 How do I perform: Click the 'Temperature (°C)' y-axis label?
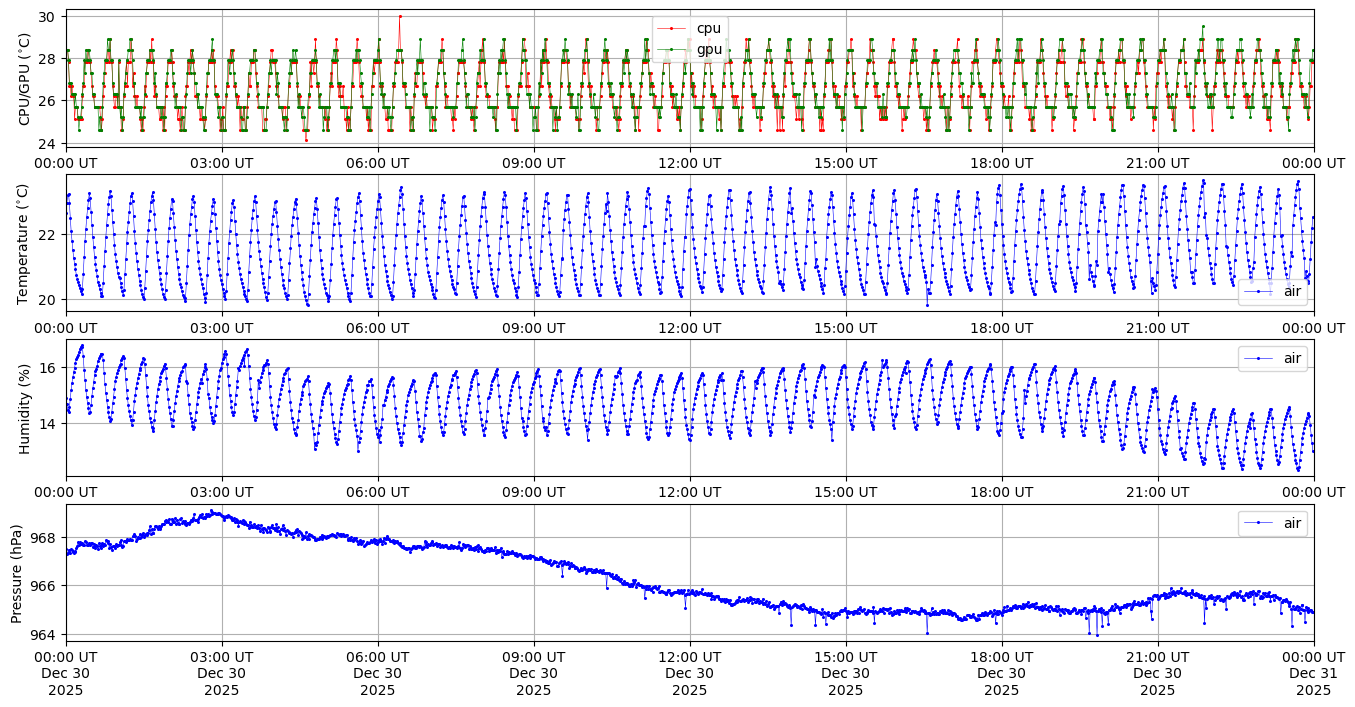(25, 243)
